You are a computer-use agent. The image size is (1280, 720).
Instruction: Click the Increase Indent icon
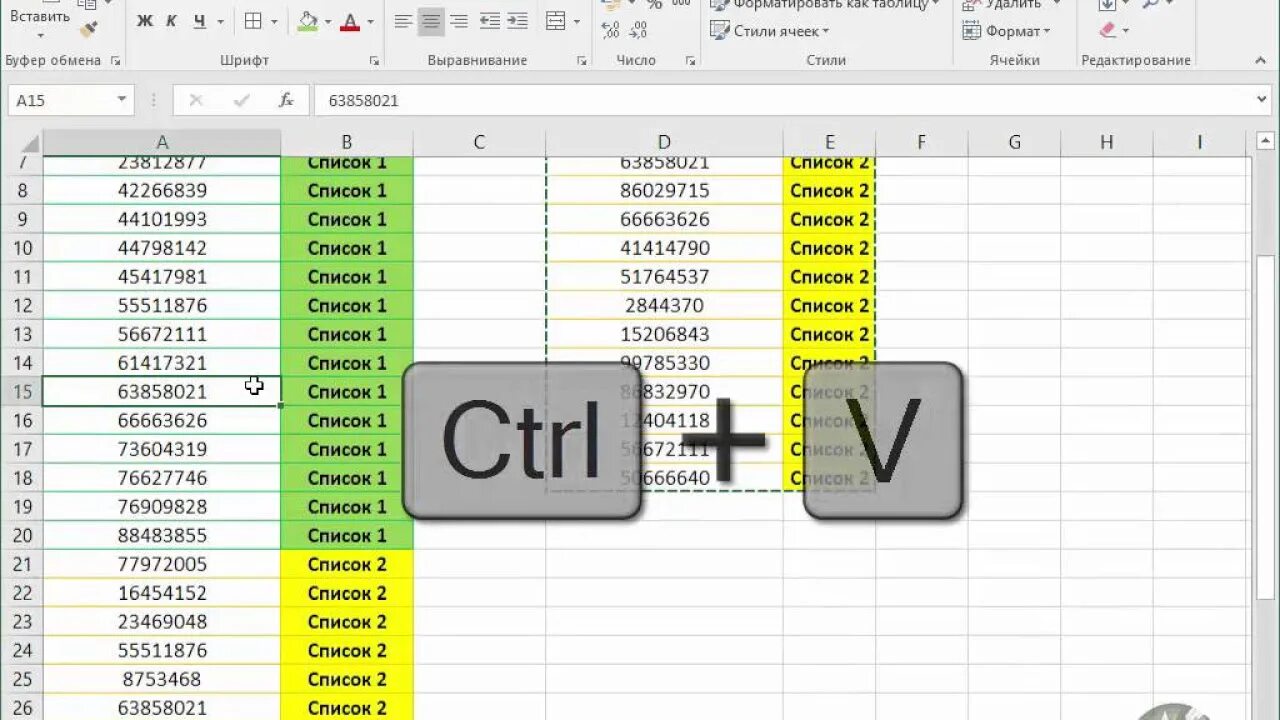[517, 21]
